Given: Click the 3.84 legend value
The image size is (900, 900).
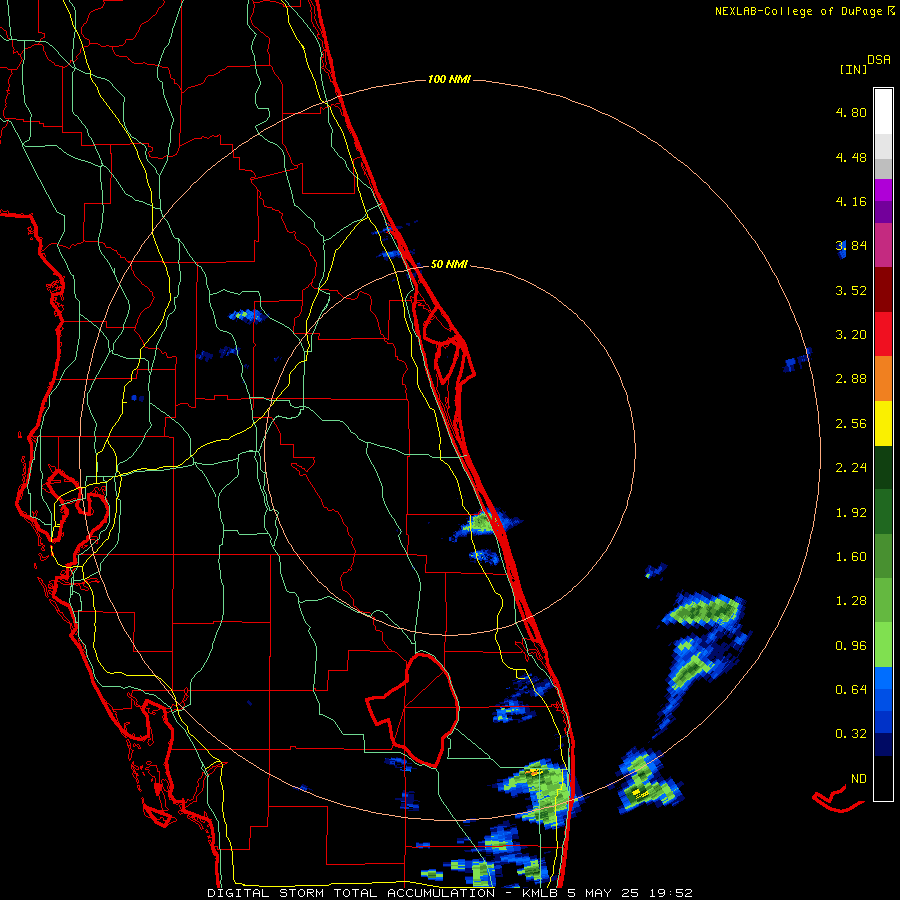Looking at the screenshot, I should 851,246.
